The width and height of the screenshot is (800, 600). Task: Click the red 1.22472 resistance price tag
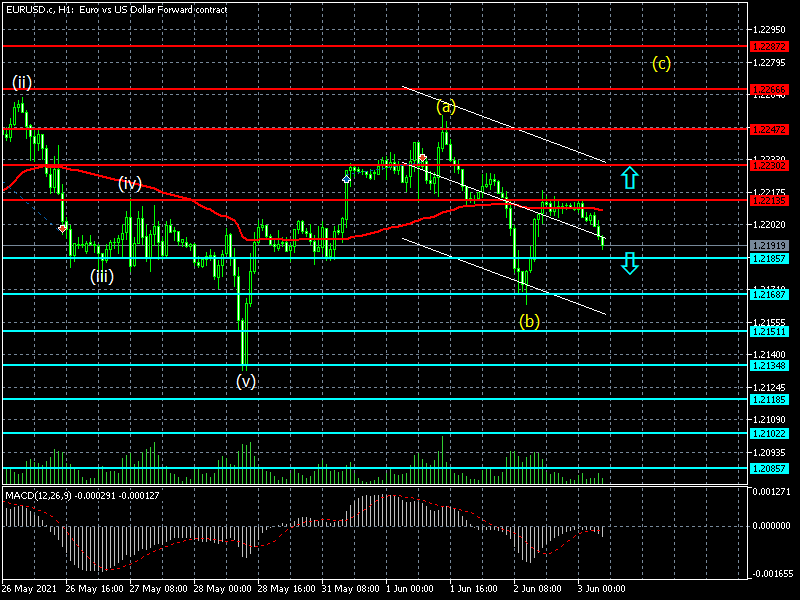point(770,130)
